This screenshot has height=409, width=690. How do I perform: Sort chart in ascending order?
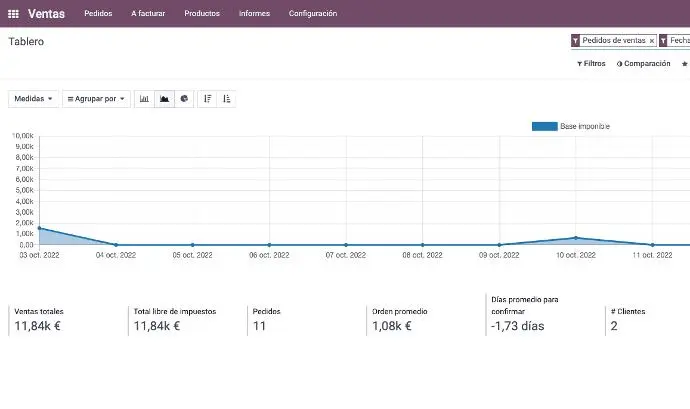click(227, 99)
